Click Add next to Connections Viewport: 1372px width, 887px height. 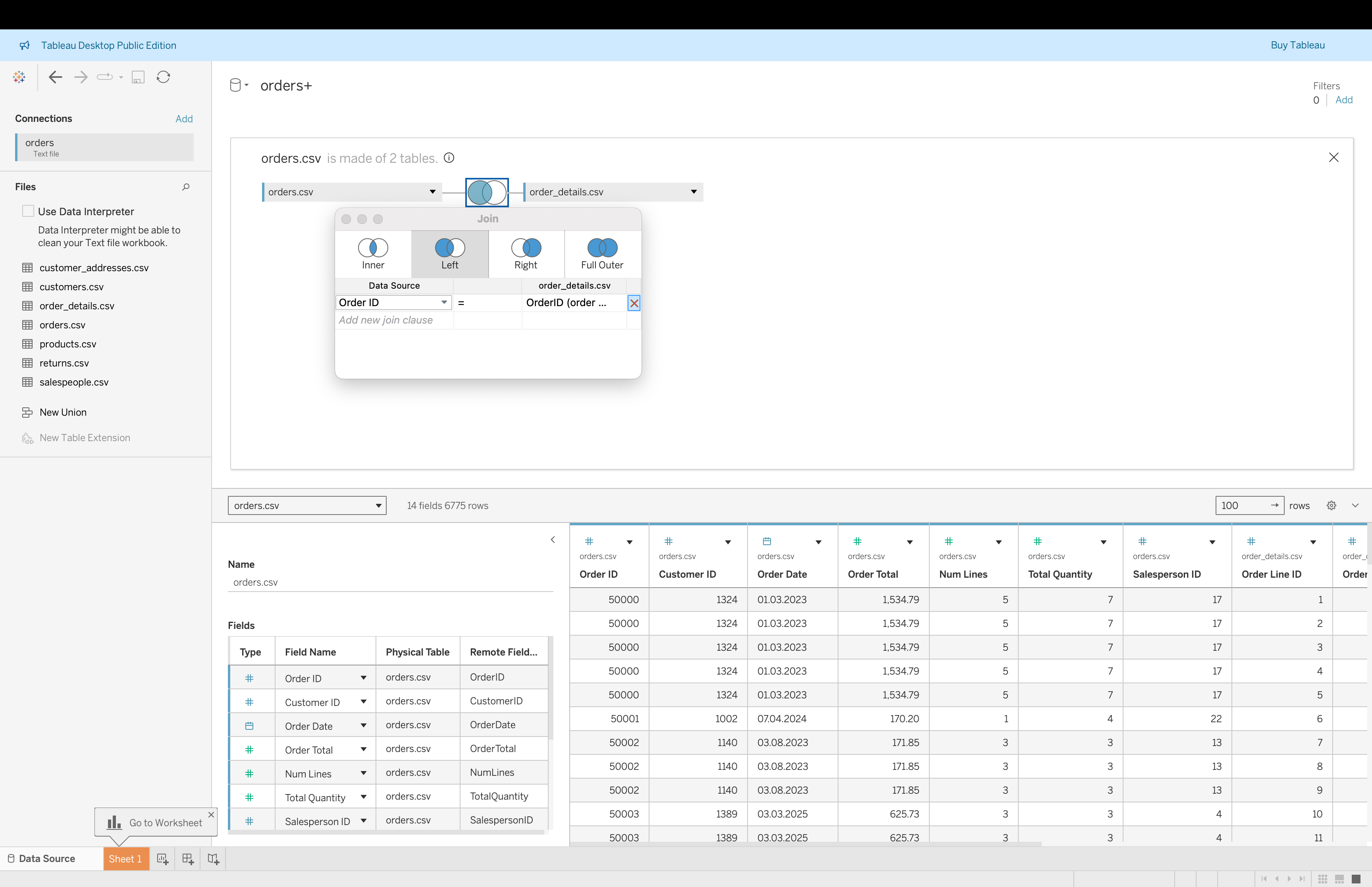[x=184, y=119]
